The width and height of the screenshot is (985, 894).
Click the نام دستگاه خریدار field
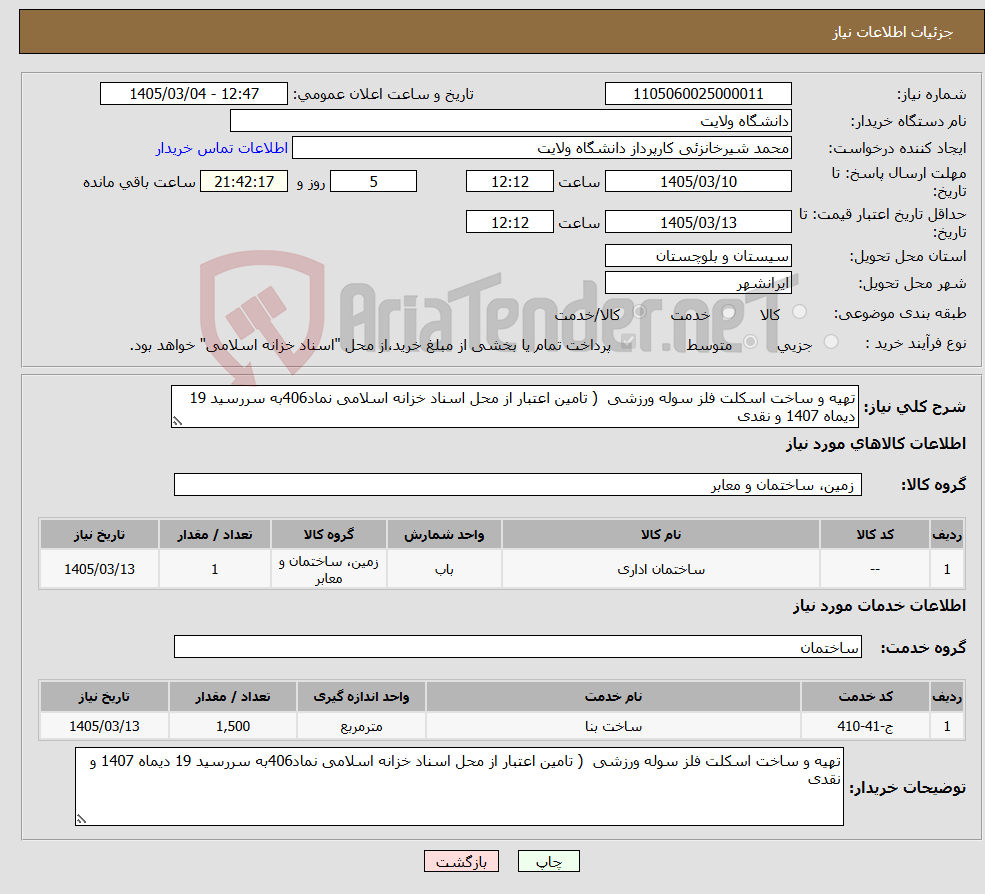click(511, 121)
